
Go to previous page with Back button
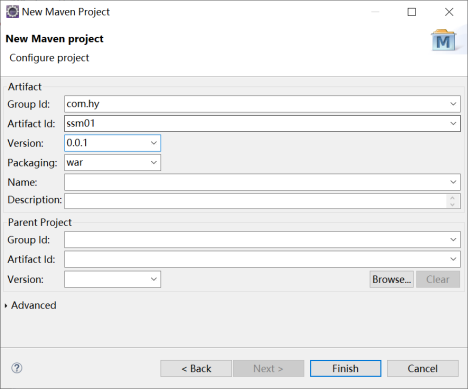point(196,369)
